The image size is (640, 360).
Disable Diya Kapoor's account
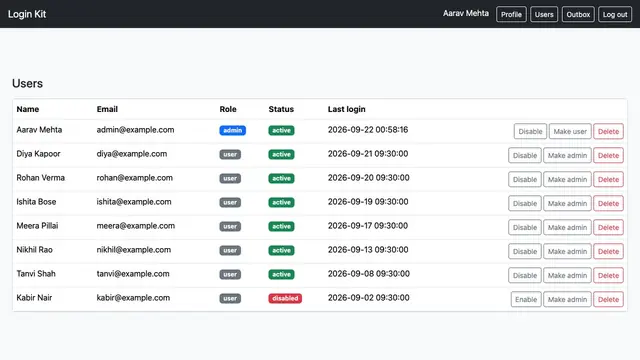point(524,156)
